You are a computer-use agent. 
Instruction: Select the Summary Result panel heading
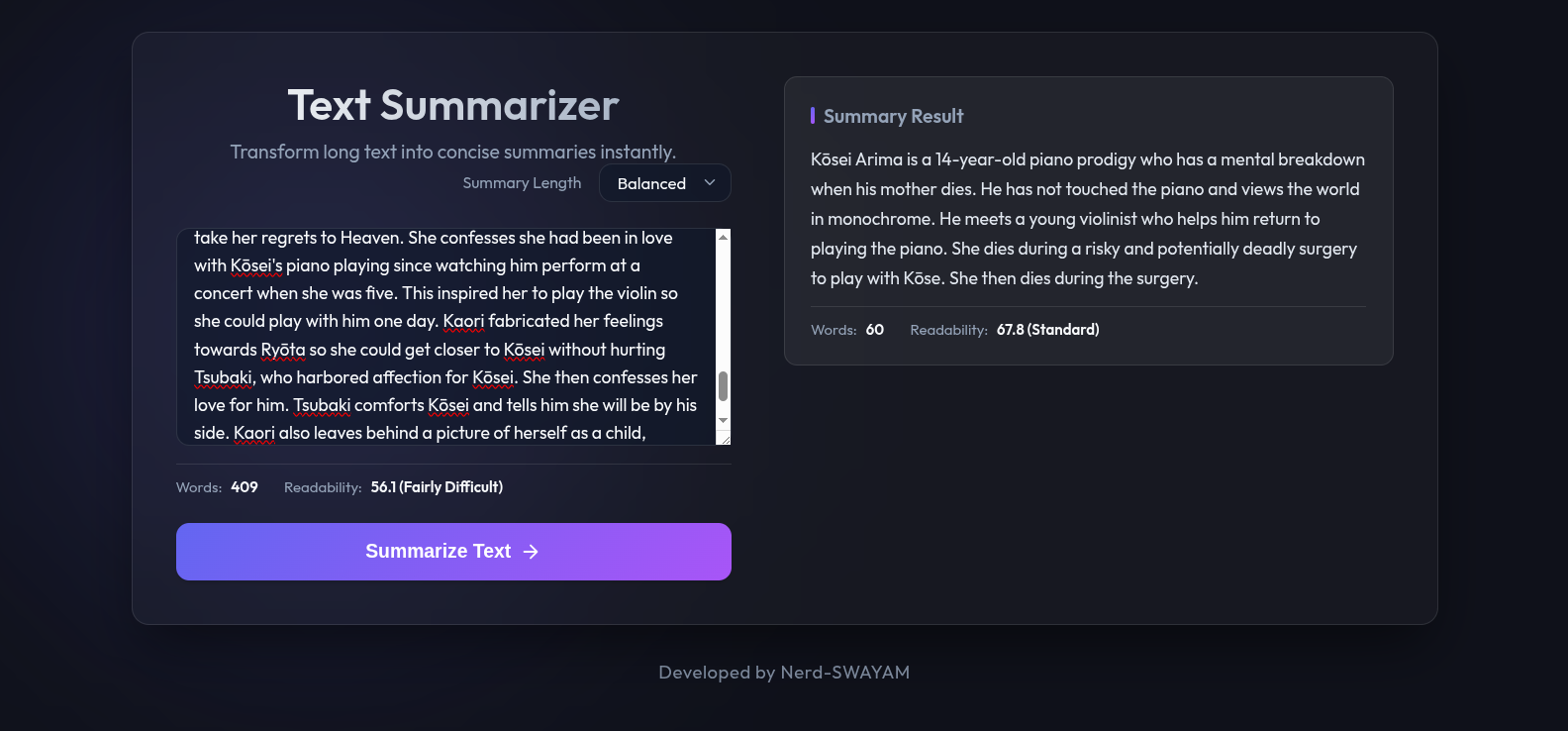893,116
